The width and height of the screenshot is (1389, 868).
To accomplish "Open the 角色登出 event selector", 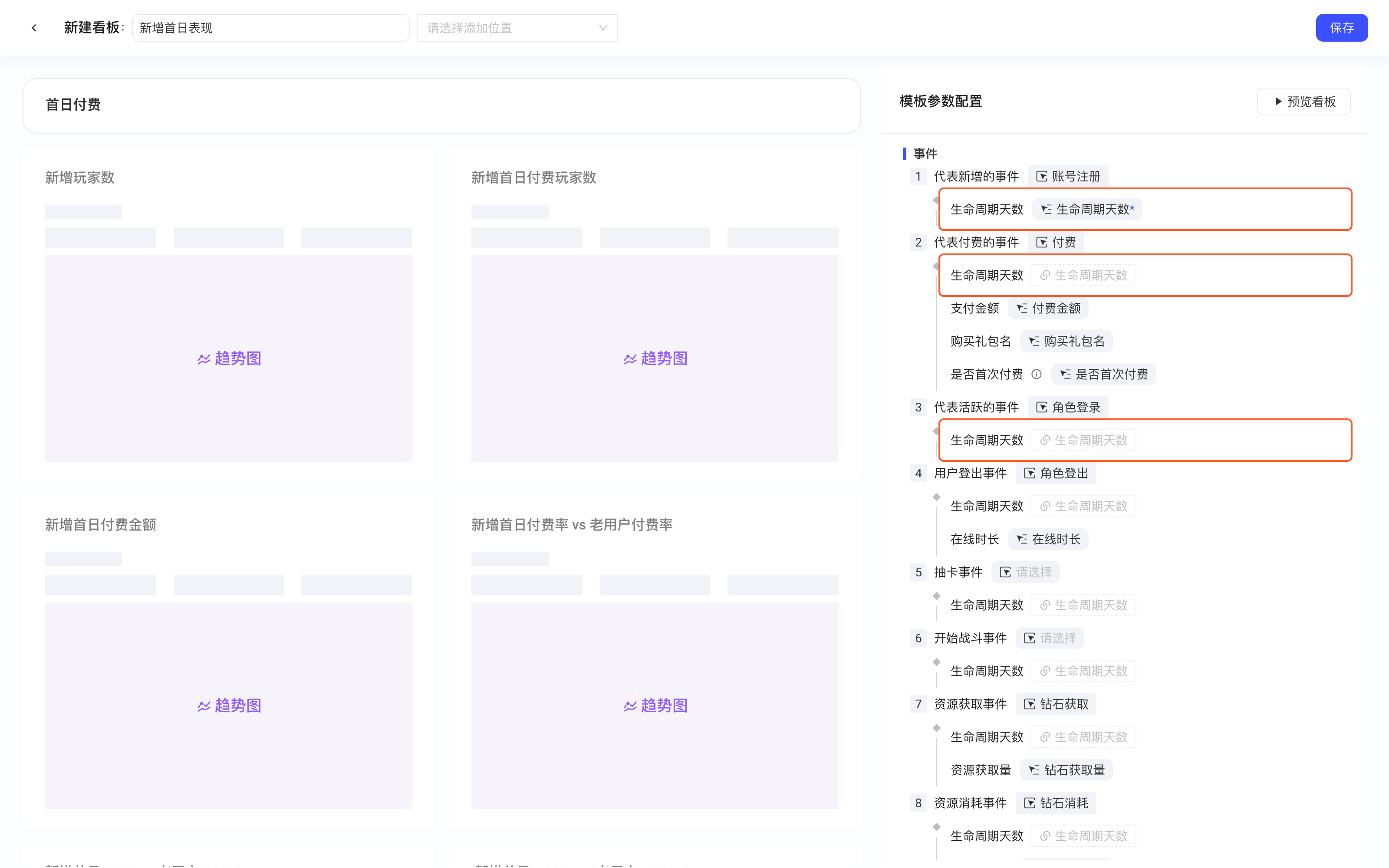I will pyautogui.click(x=1056, y=473).
